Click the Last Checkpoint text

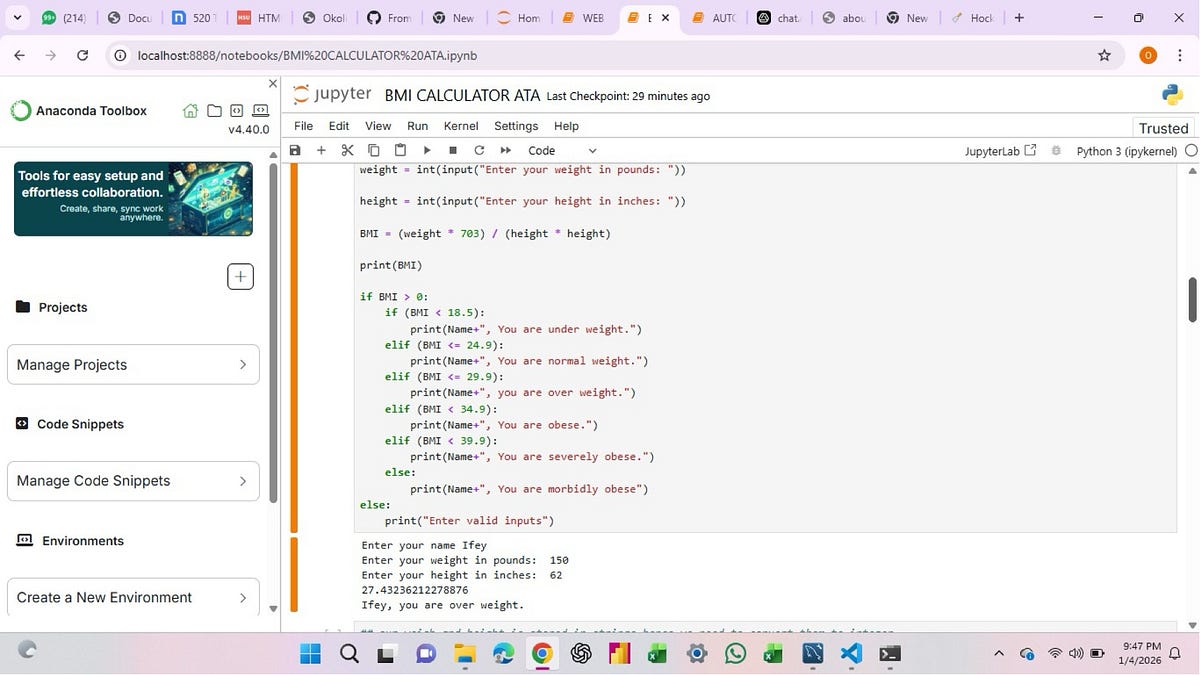tap(629, 96)
